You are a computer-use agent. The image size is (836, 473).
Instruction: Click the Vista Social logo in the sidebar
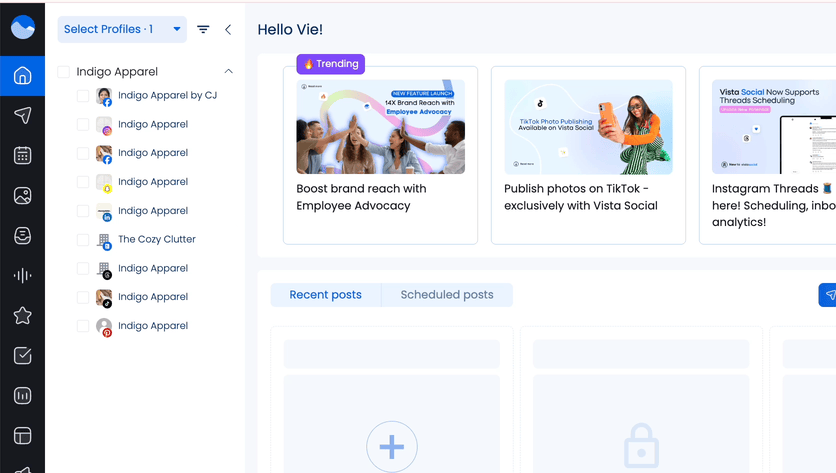pos(22,27)
